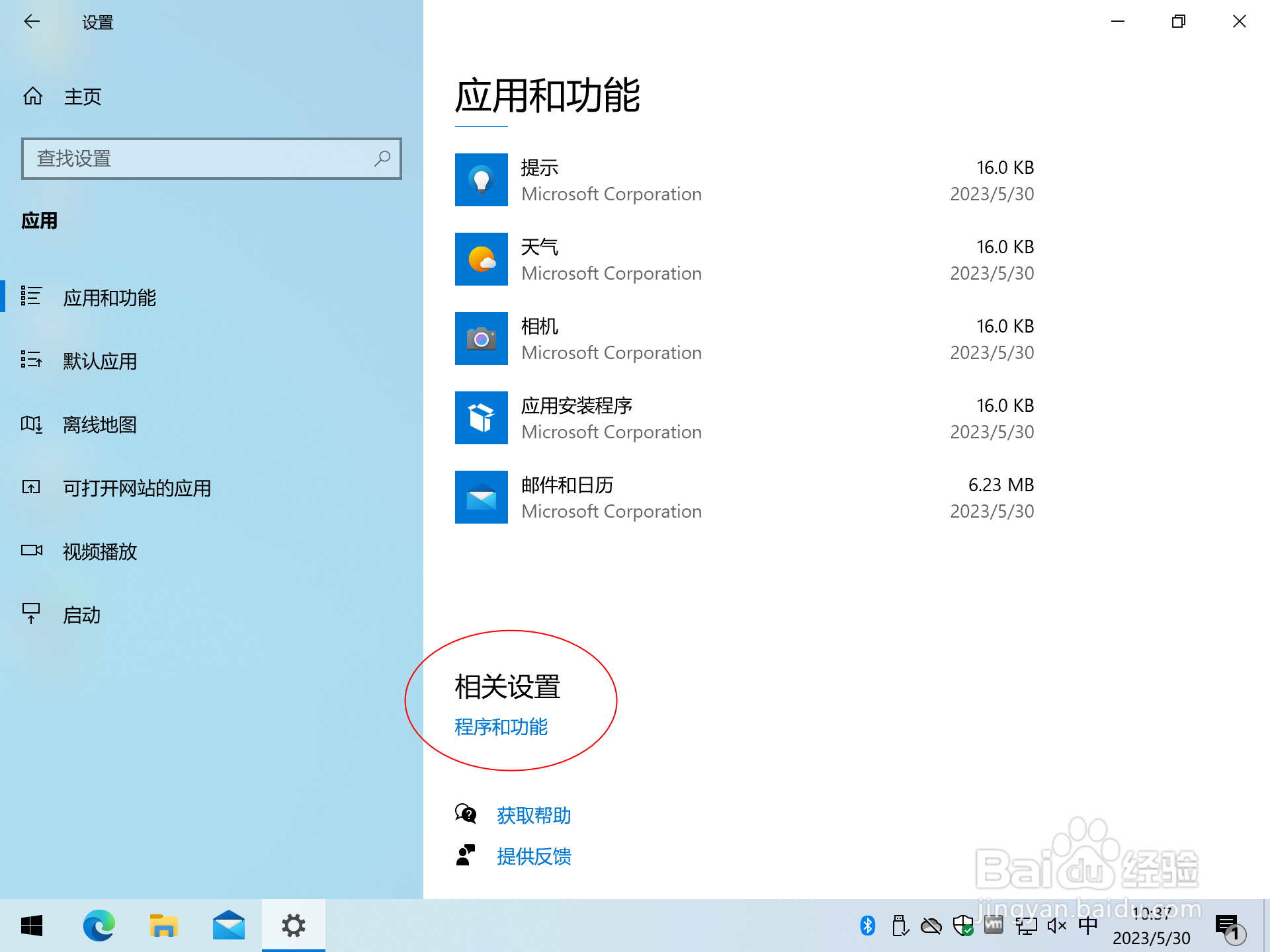Select the 应用安装程序 app icon
1270x952 pixels.
[482, 418]
